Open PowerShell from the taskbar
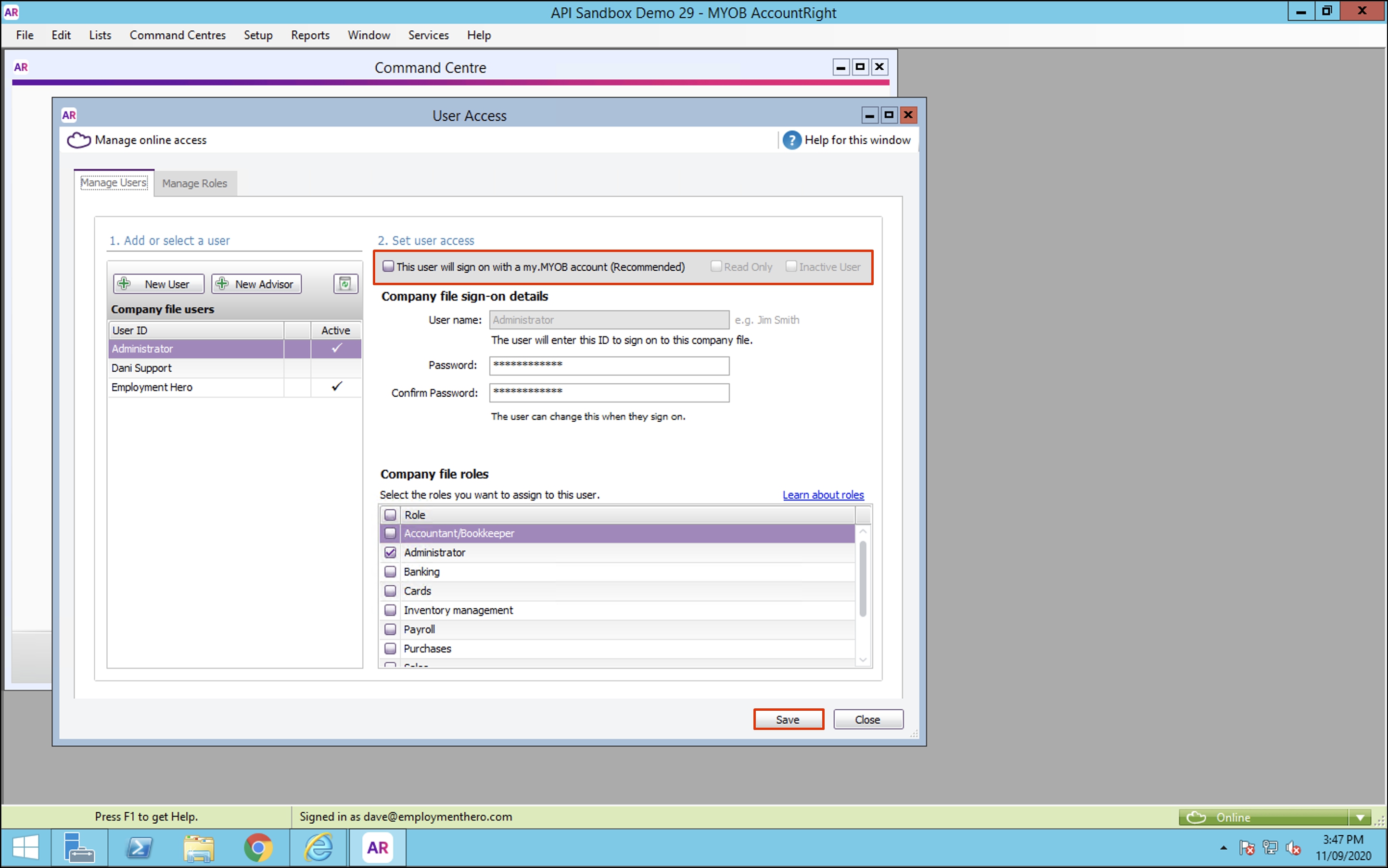This screenshot has width=1388, height=868. (x=139, y=847)
